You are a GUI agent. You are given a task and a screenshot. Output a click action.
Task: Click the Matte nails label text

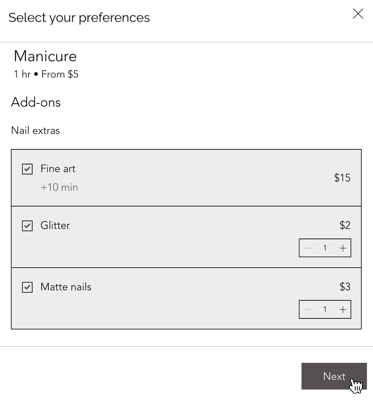(x=66, y=287)
